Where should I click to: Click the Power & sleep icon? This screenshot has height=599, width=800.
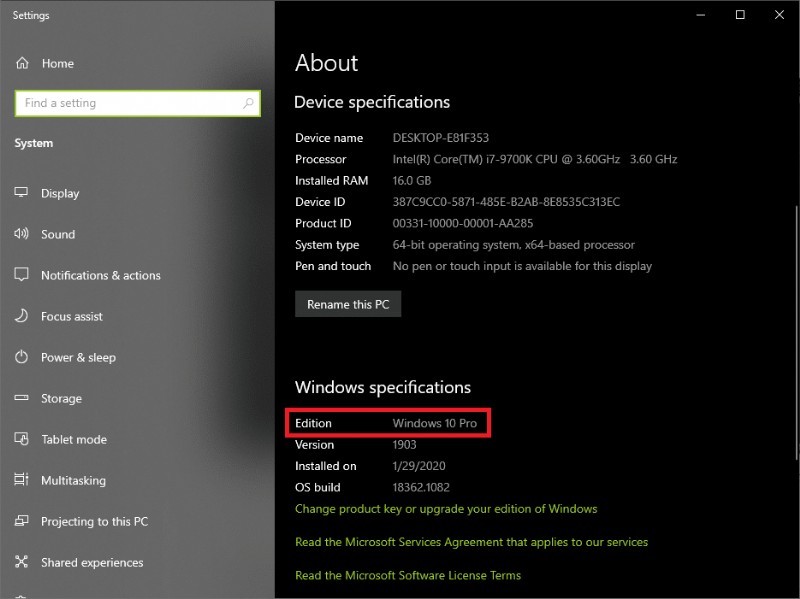pos(21,357)
